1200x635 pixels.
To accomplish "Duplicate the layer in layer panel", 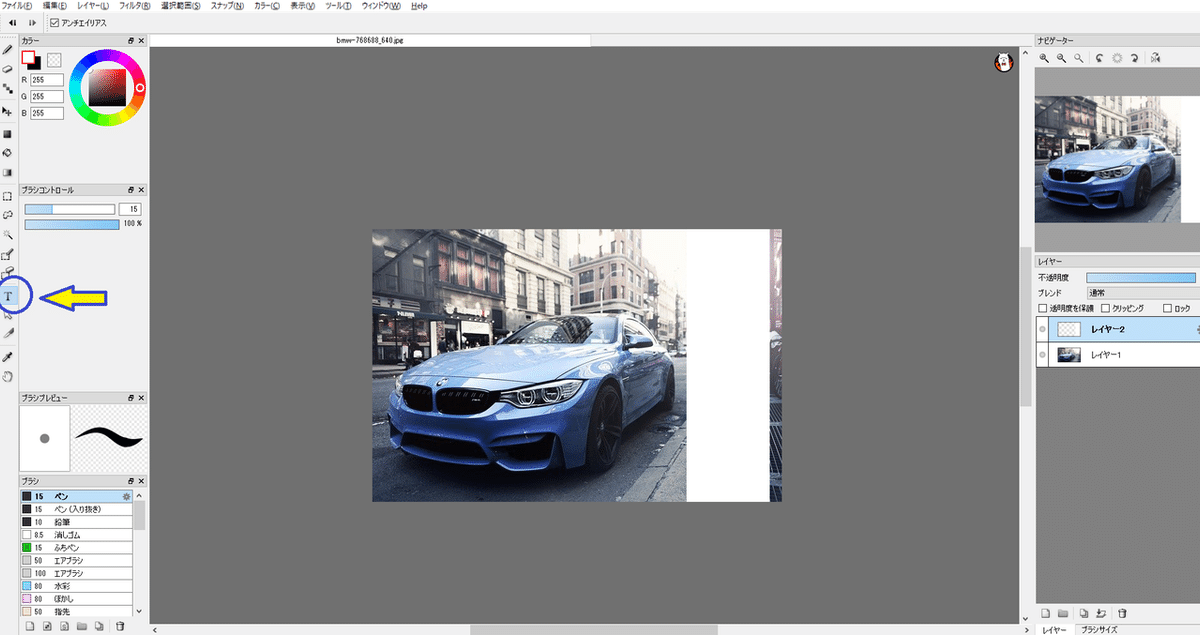I will (x=1083, y=612).
